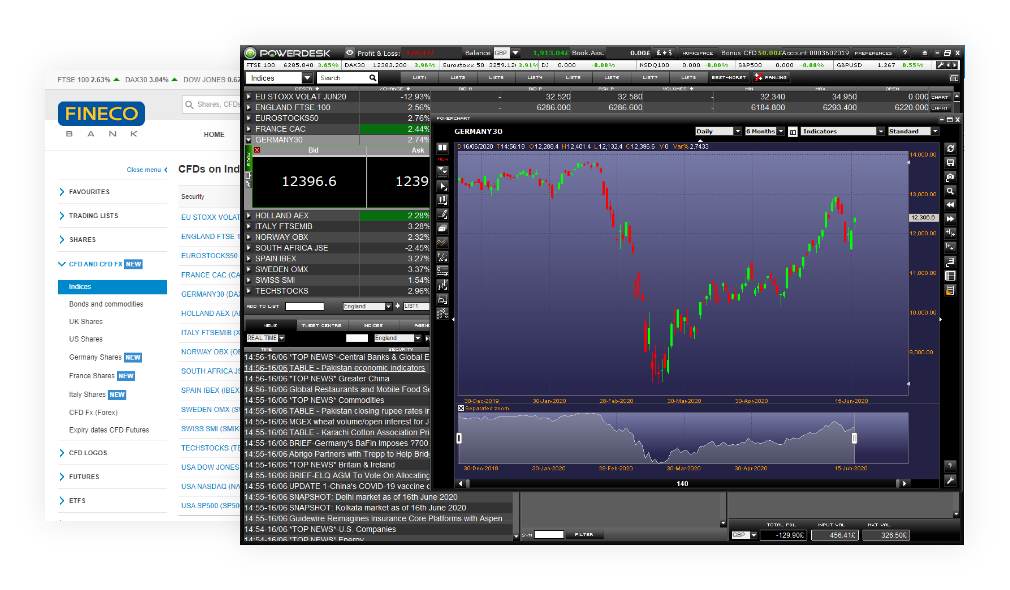Select the line drawing tool on chart toolbar
This screenshot has height=590, width=1010.
[443, 214]
